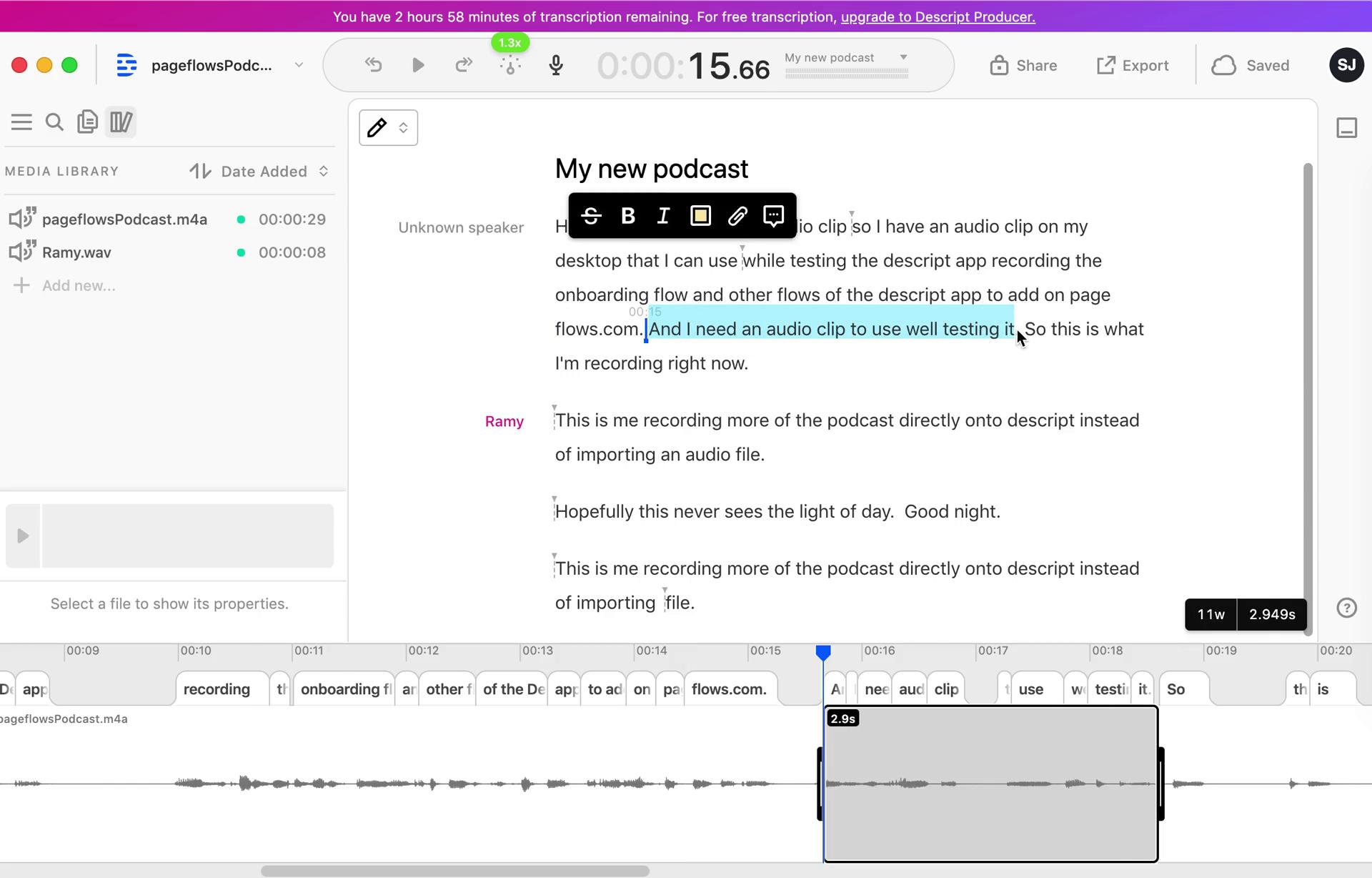Image resolution: width=1372 pixels, height=878 pixels.
Task: Open the Date Added sort dropdown
Action: pyautogui.click(x=274, y=172)
